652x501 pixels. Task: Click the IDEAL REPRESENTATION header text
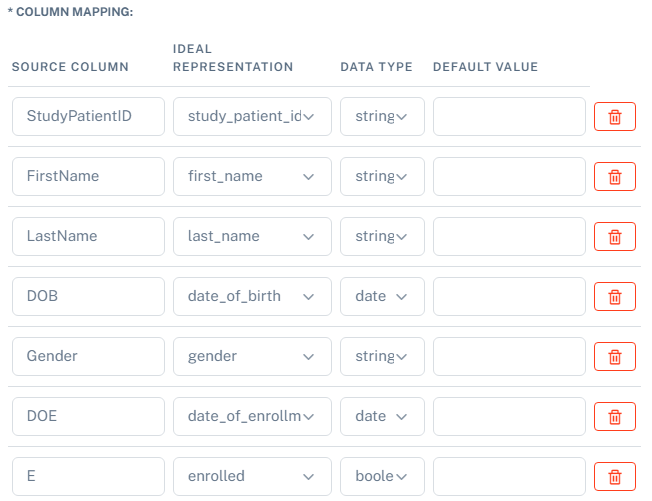tap(233, 58)
